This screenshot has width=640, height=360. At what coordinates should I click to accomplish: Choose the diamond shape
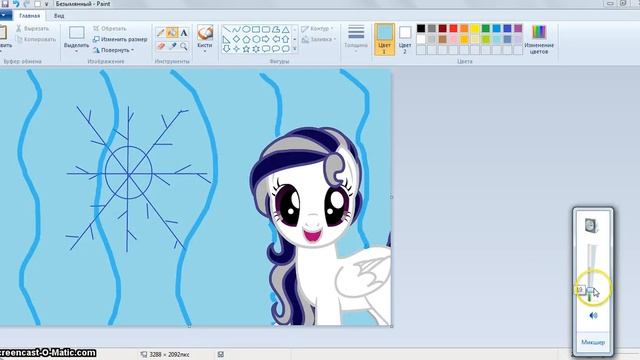click(x=236, y=39)
